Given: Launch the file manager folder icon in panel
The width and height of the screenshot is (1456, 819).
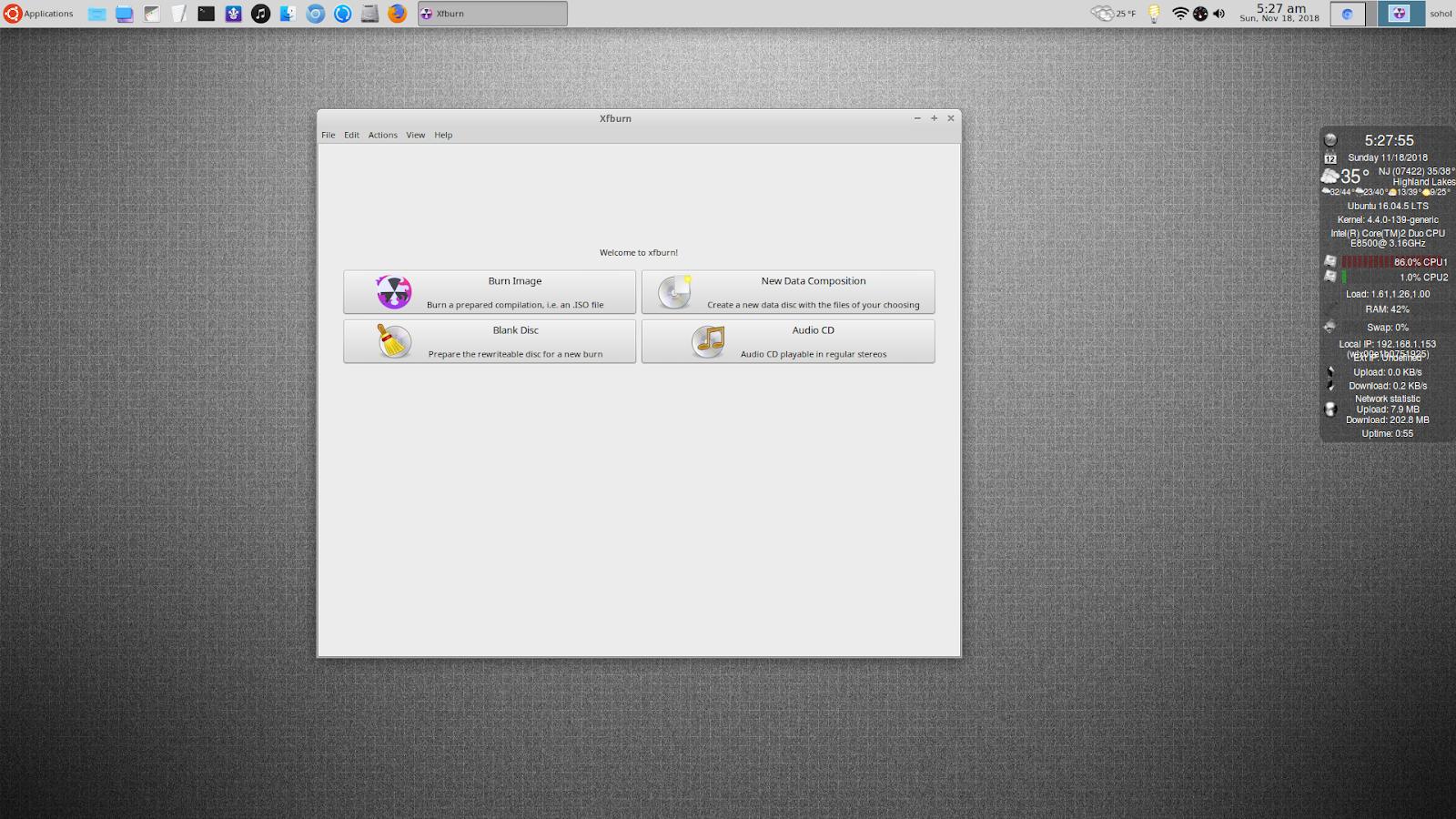Looking at the screenshot, I should (x=96, y=14).
